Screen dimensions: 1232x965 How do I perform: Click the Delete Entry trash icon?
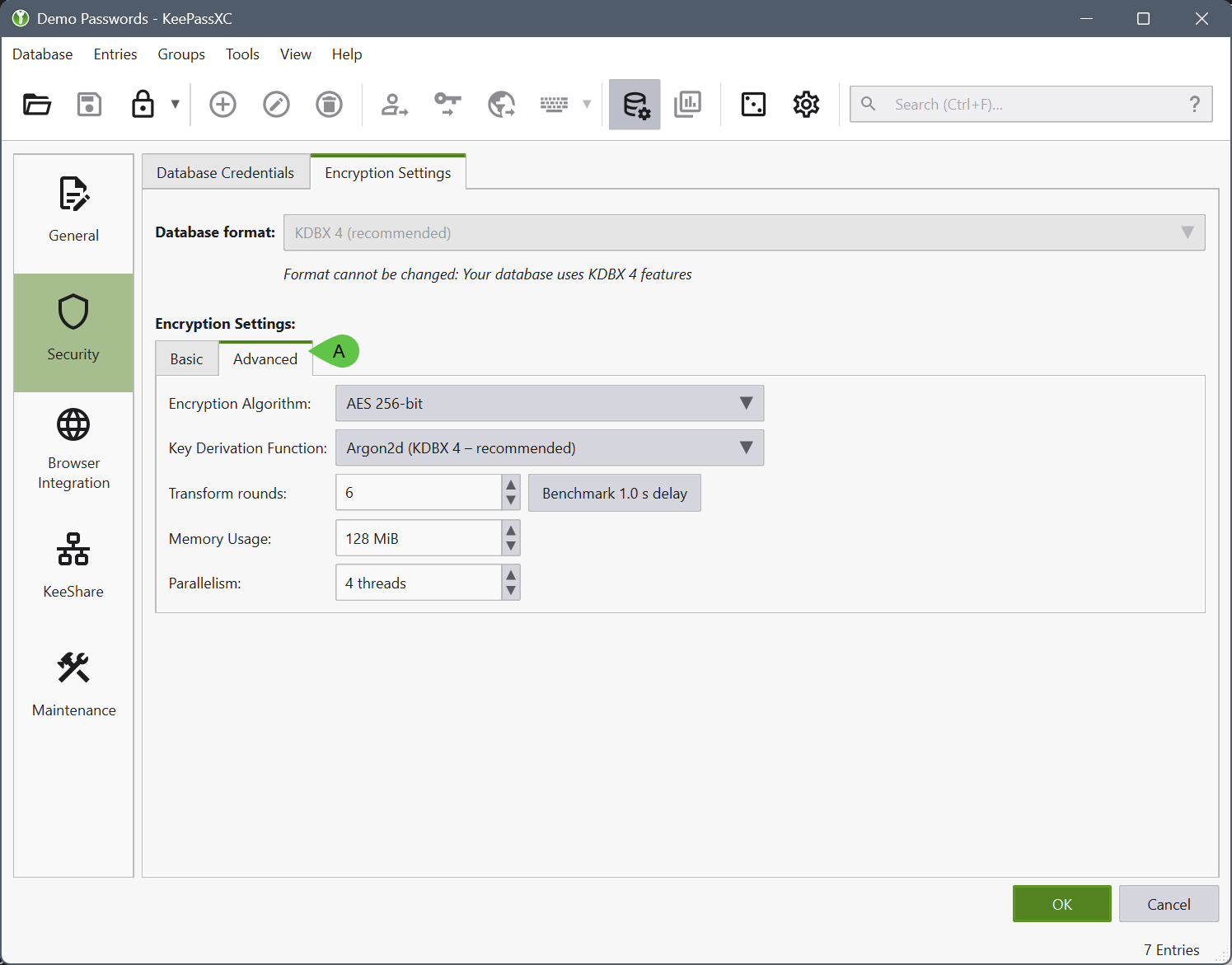(329, 105)
